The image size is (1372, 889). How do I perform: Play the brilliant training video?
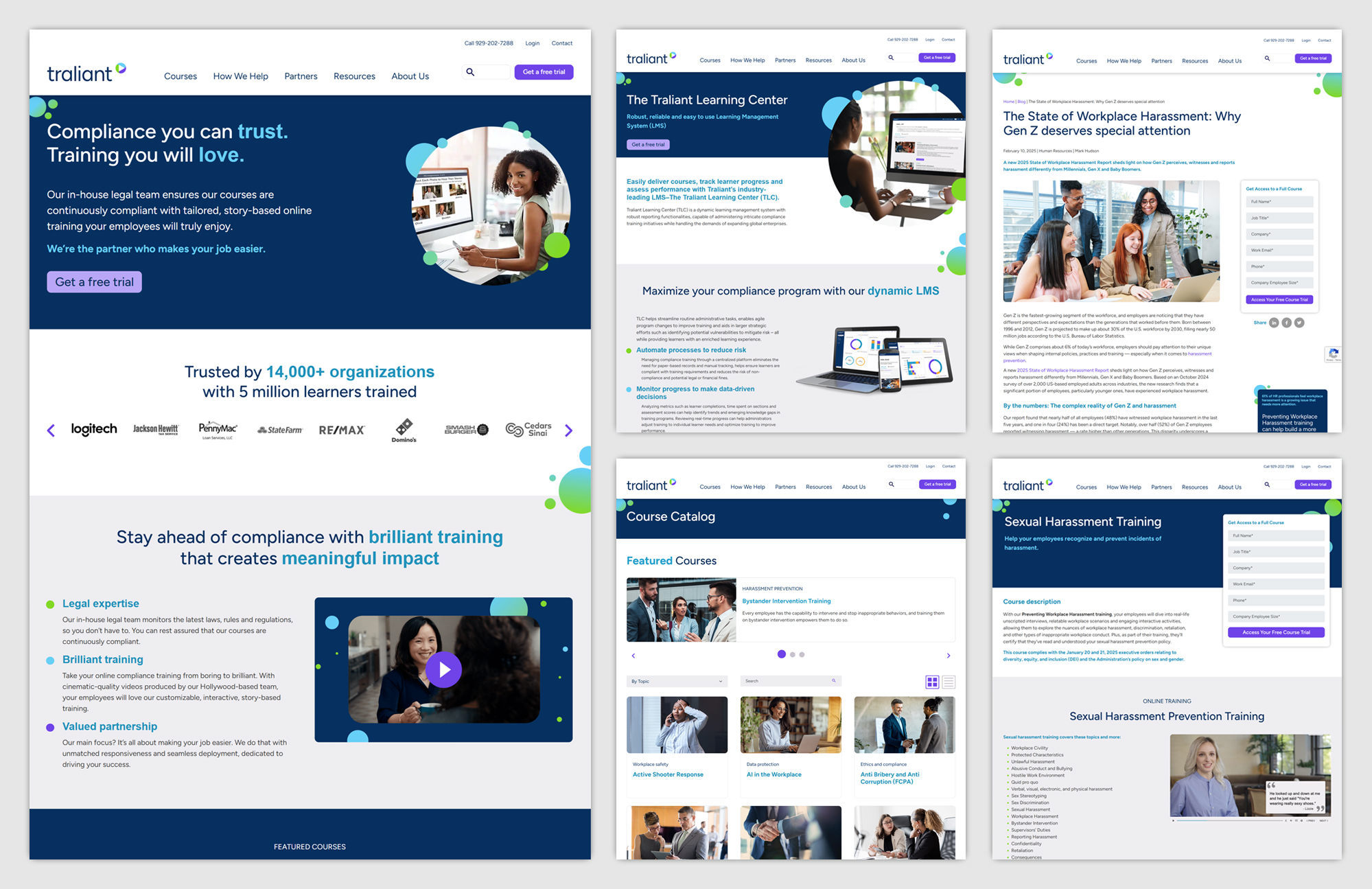[444, 669]
